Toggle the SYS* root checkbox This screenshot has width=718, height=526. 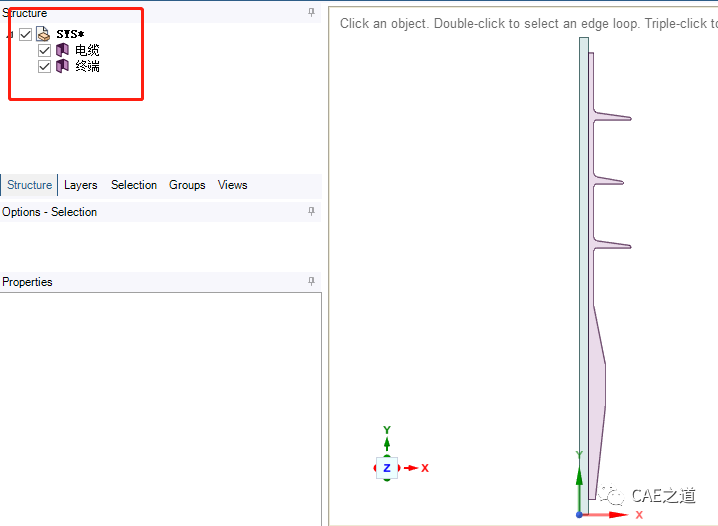click(26, 34)
